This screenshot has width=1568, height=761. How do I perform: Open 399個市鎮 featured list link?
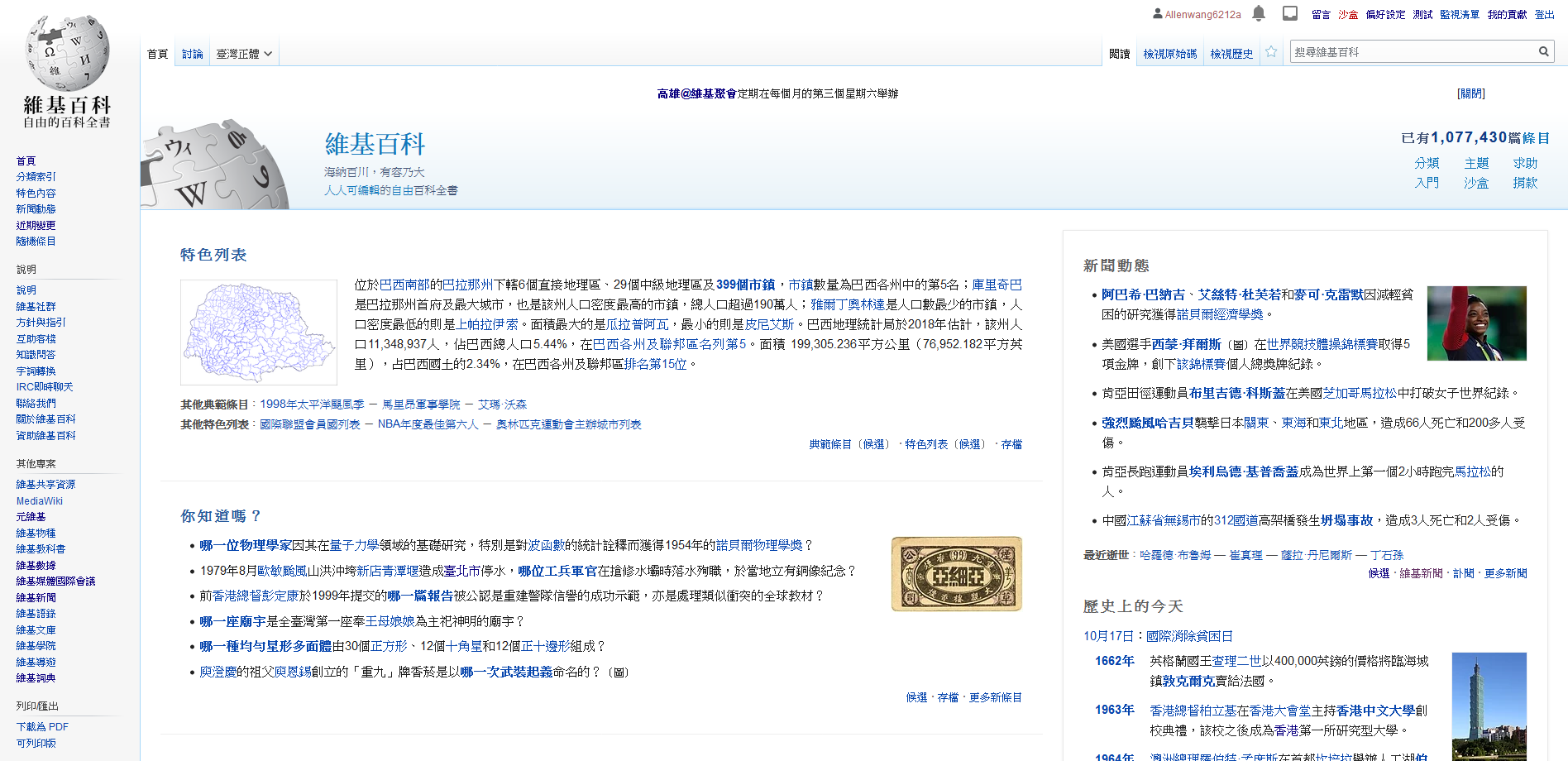pyautogui.click(x=746, y=285)
